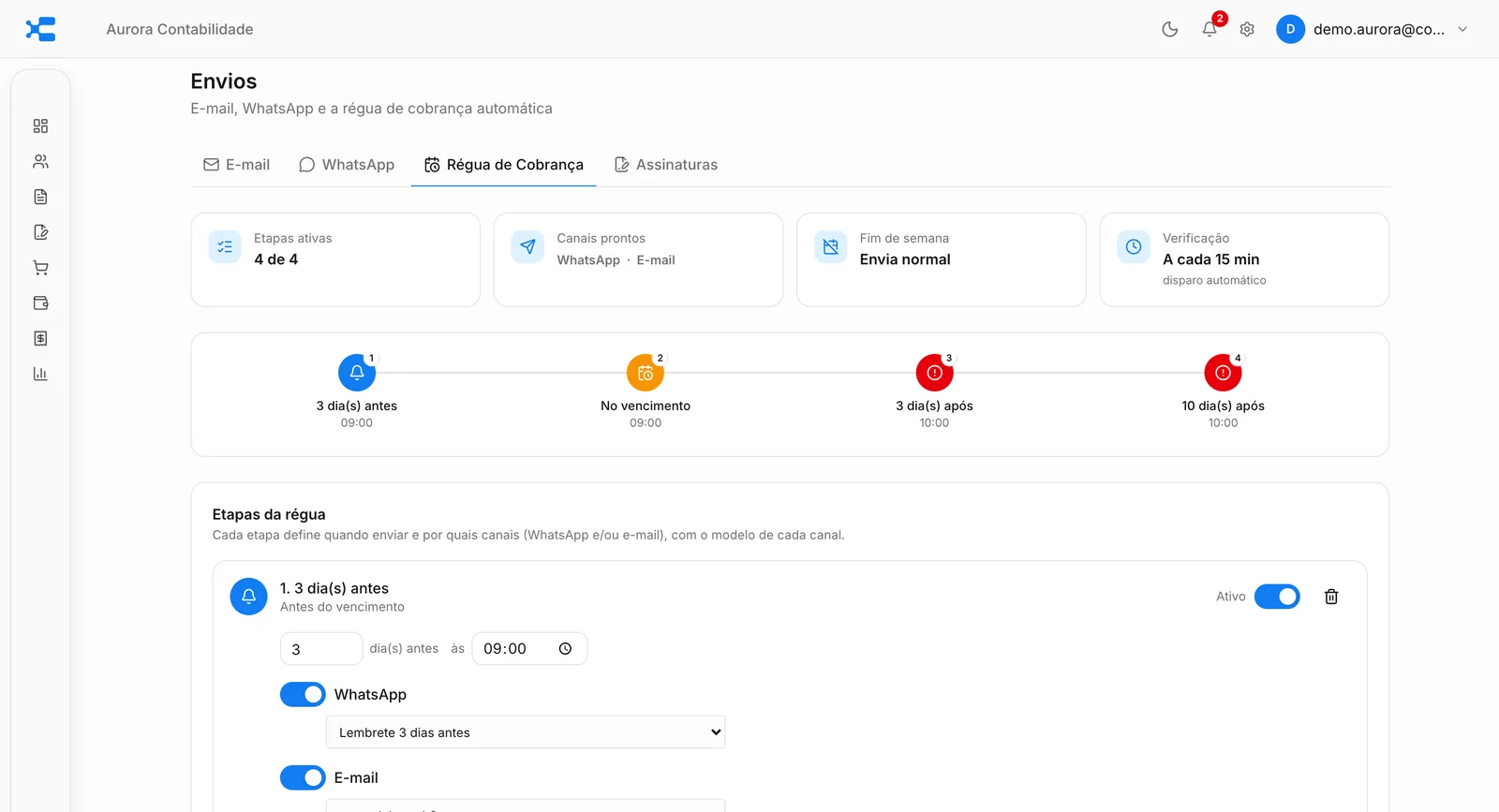Screen dimensions: 1499x812
Task: Open Lembrete 3 dias antes dropdown
Action: (x=526, y=732)
